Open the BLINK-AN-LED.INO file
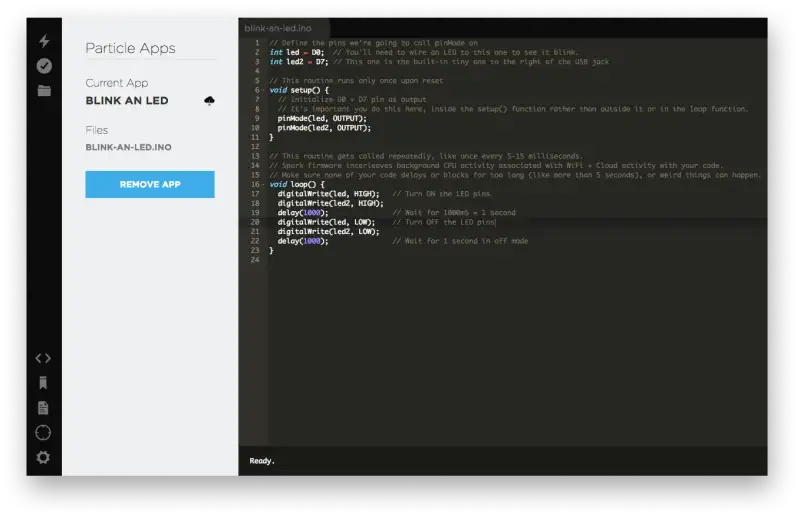This screenshot has width=800, height=532. click(x=129, y=147)
